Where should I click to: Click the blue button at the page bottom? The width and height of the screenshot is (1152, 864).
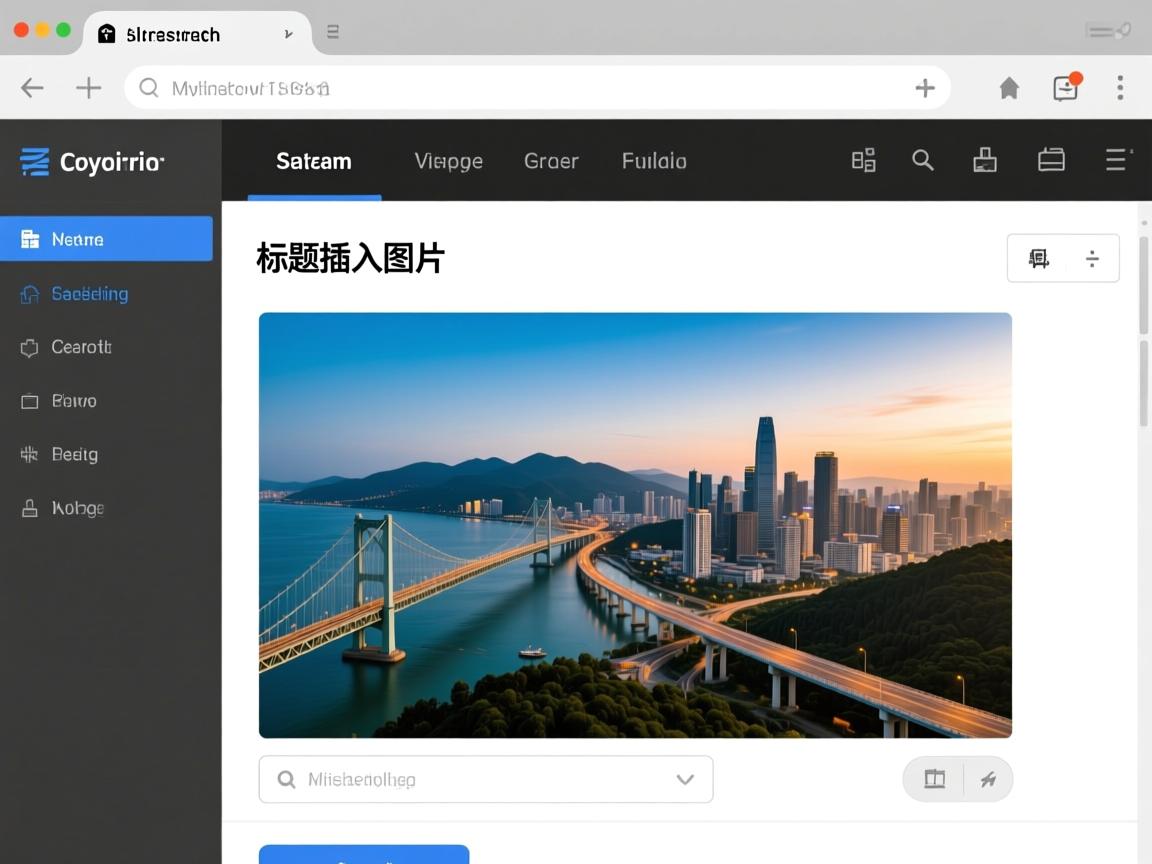363,858
